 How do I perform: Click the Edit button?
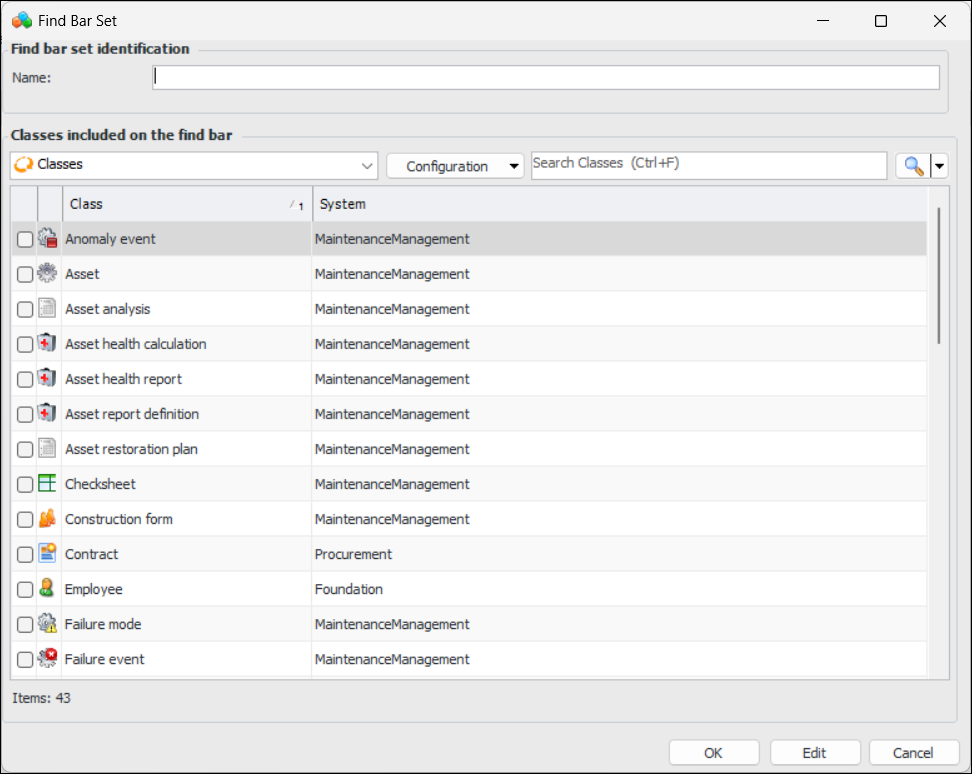[x=814, y=753]
